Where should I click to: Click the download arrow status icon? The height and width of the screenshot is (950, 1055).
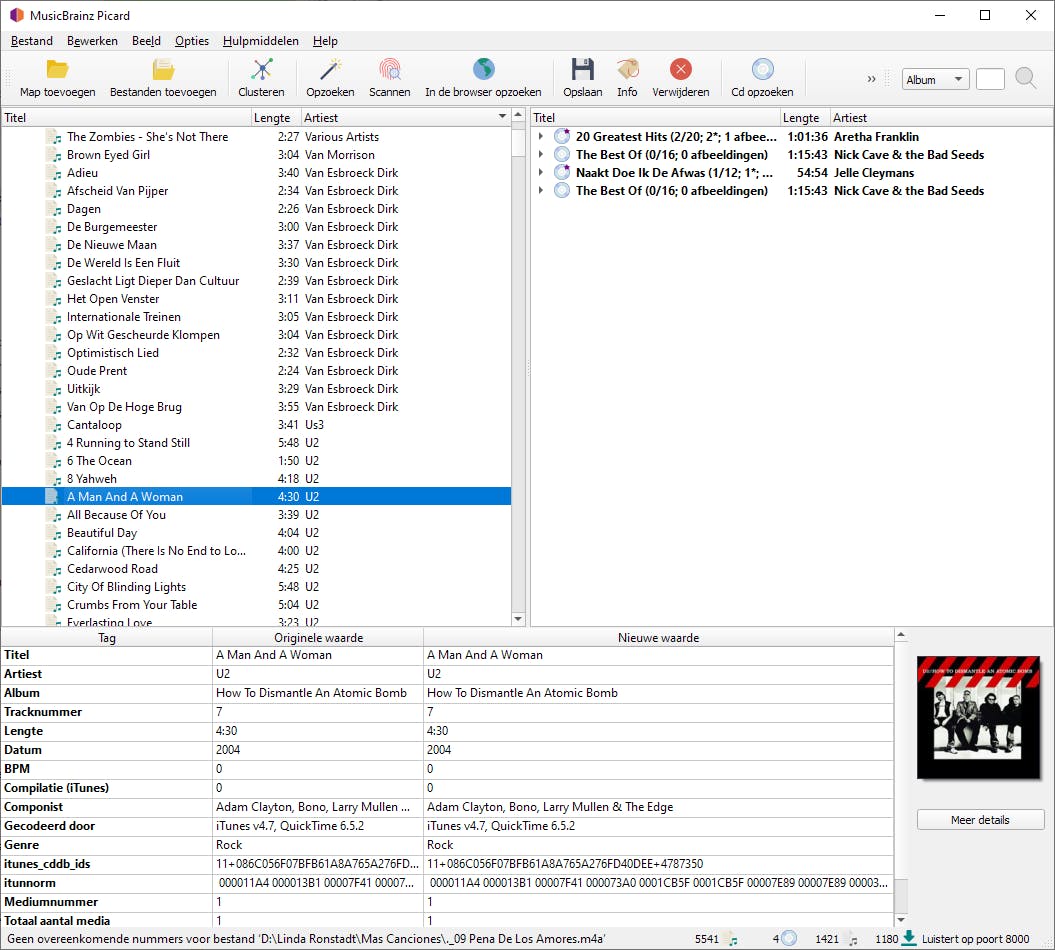(908, 938)
